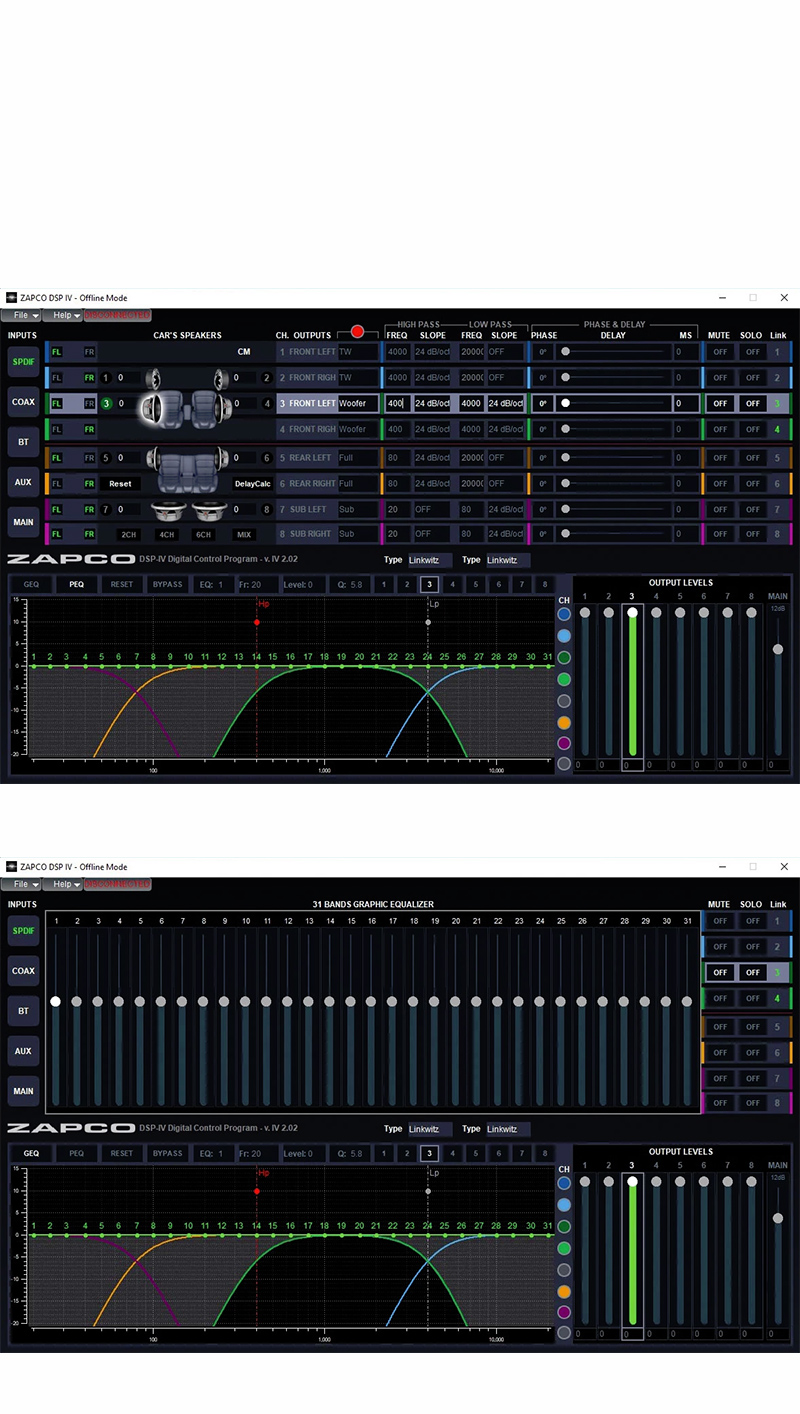Image resolution: width=800 pixels, height=1414 pixels.
Task: Click magenta CH circle in Graphic Equalizer window
Action: point(564,1312)
